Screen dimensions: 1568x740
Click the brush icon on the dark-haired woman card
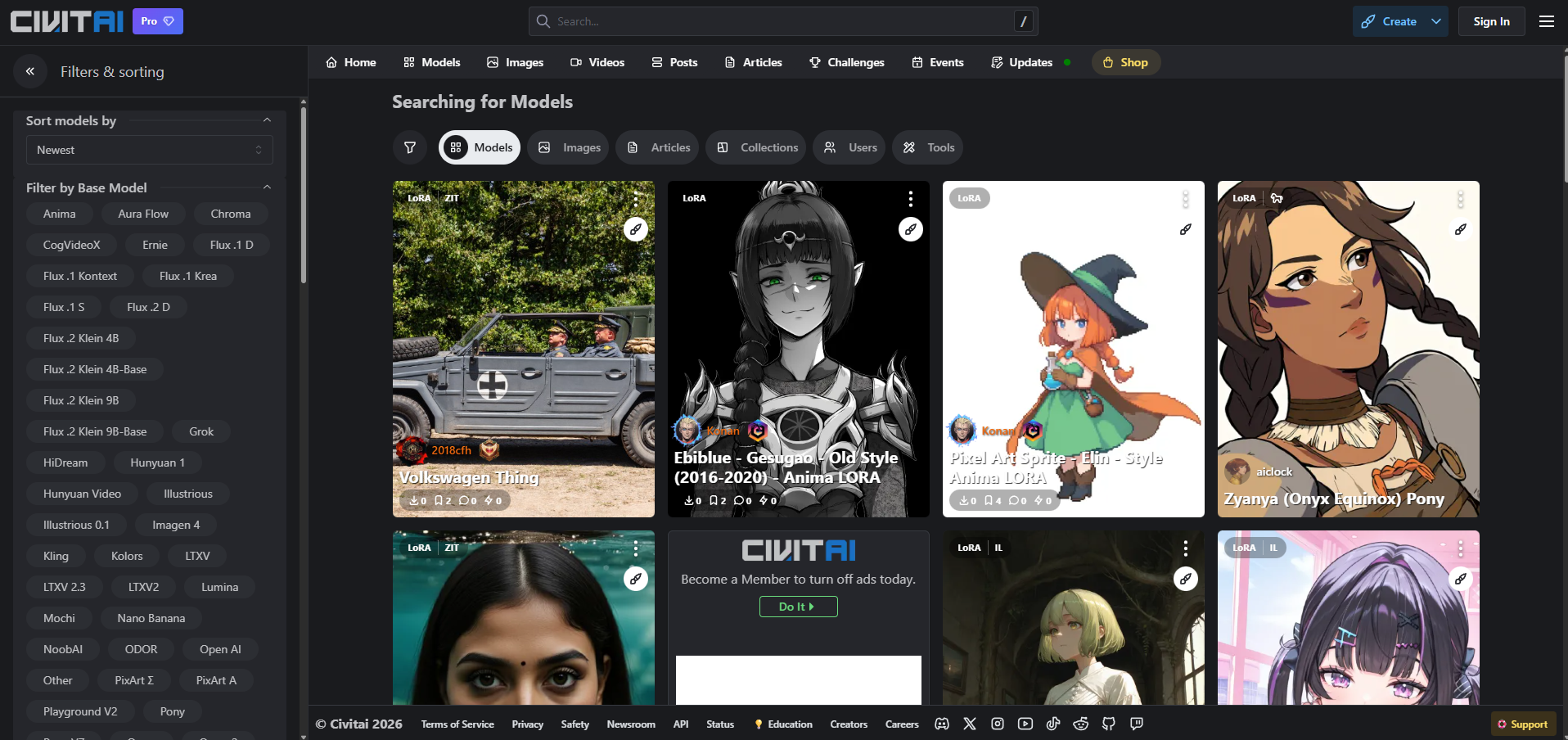(636, 579)
